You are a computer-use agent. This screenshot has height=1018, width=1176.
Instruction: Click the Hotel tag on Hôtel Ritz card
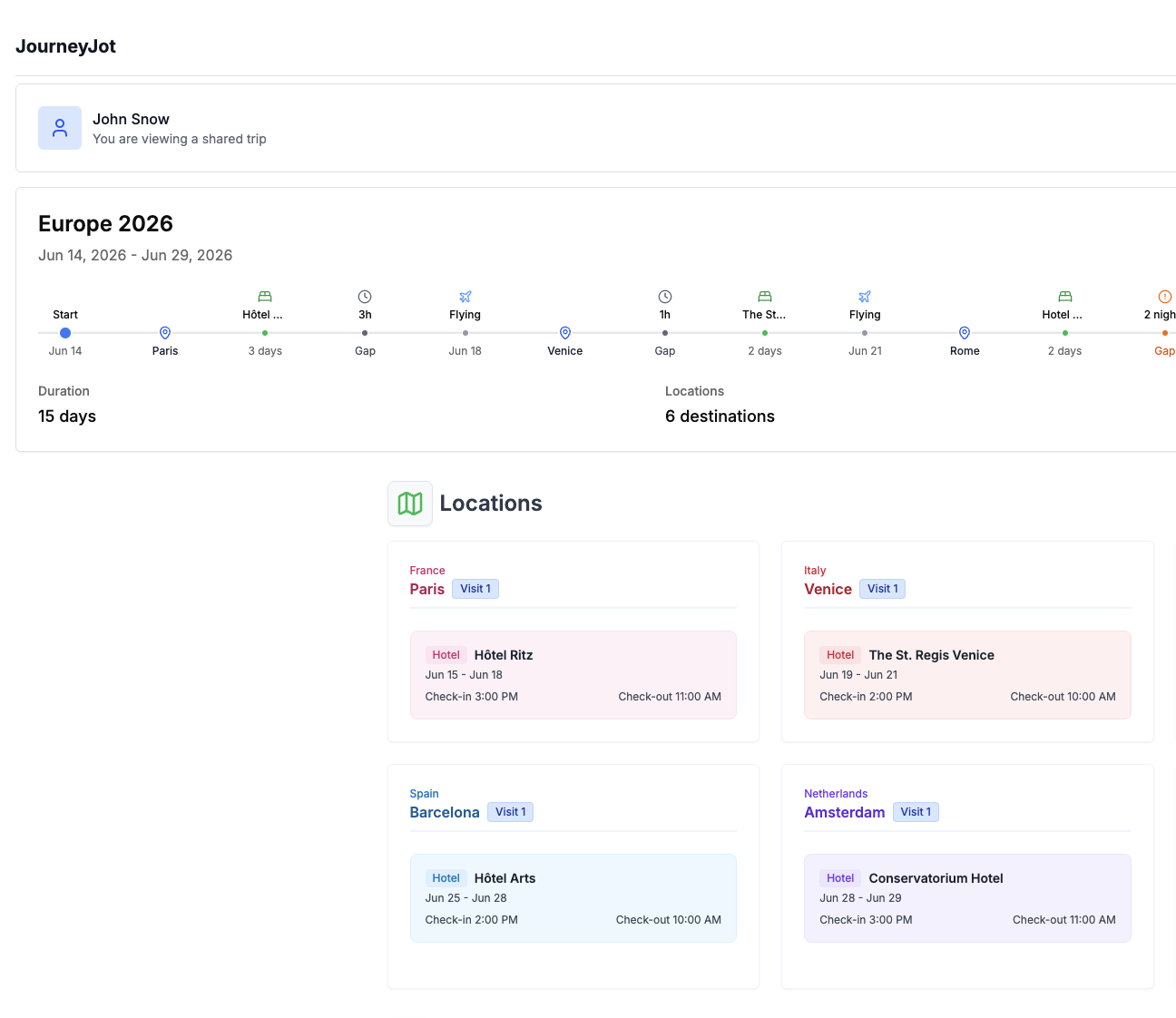pyautogui.click(x=446, y=655)
